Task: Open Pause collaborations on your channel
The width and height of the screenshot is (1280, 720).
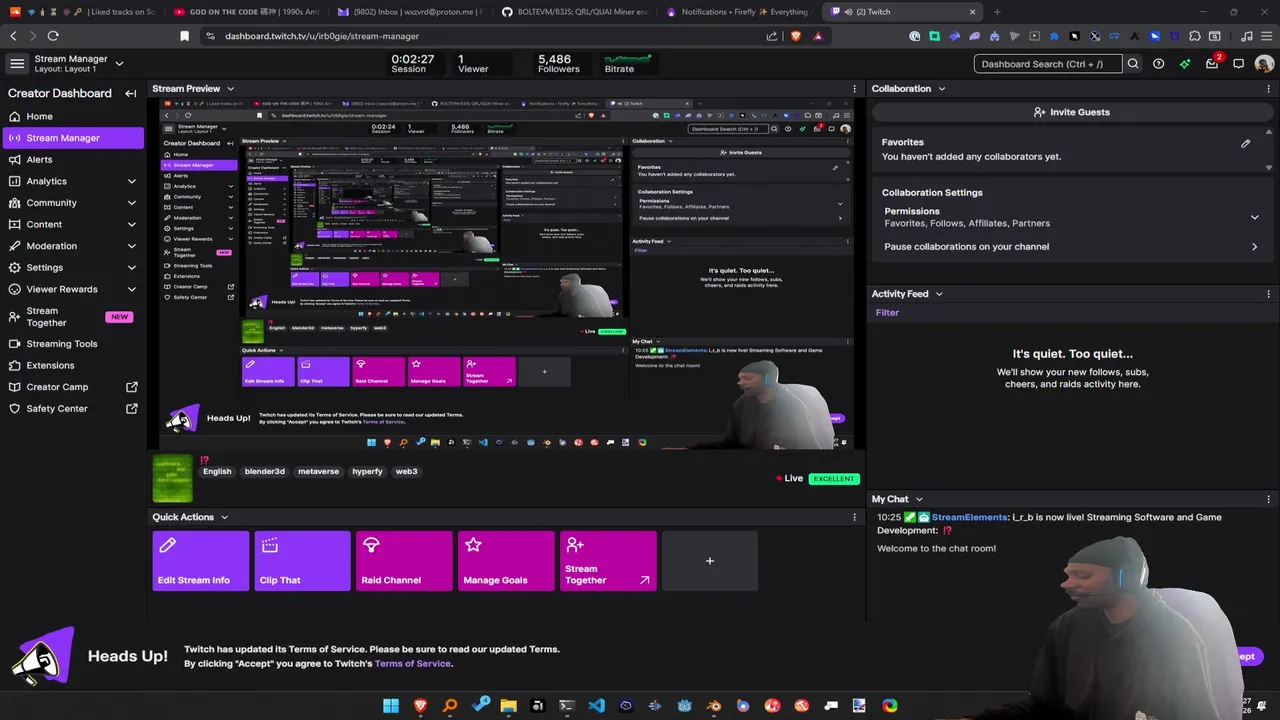Action: click(1070, 247)
